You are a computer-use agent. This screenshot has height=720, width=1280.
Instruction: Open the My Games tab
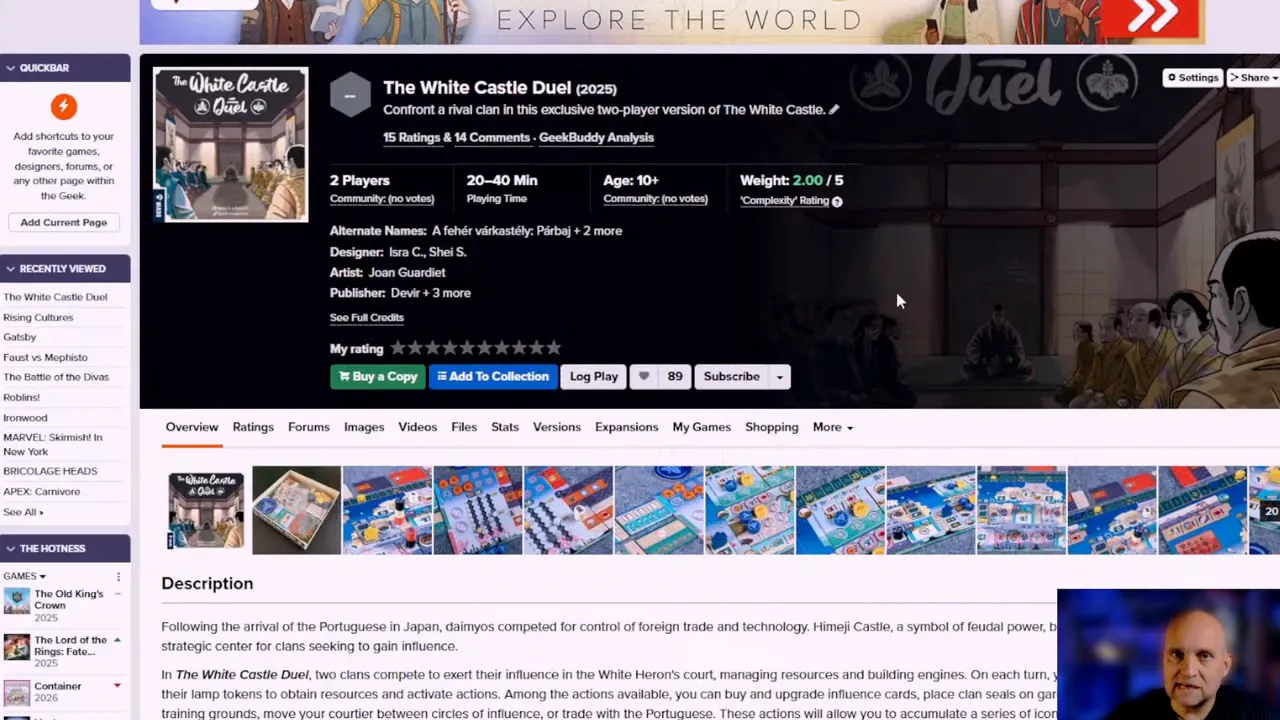(702, 427)
